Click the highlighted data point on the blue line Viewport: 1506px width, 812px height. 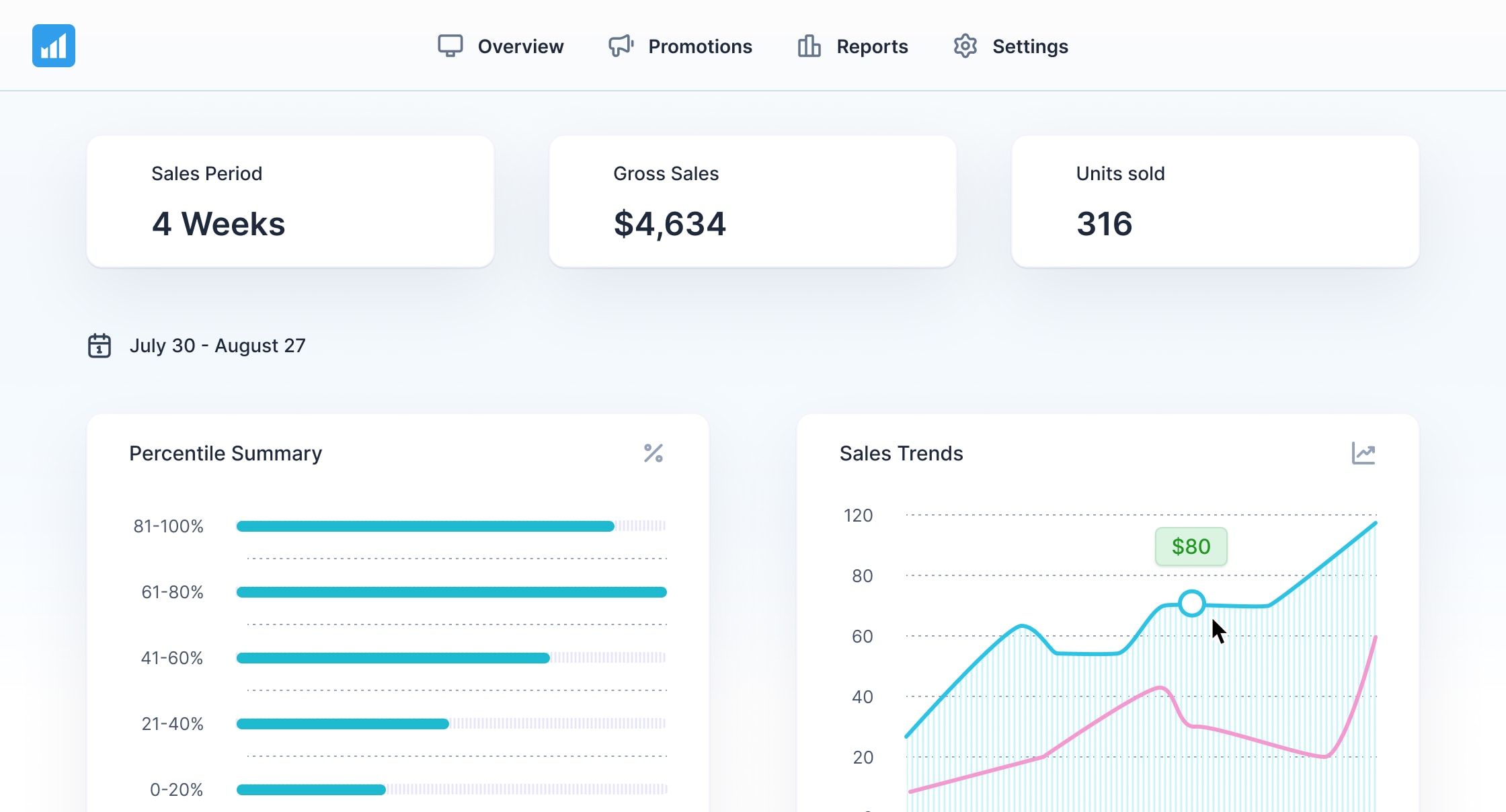click(x=1191, y=603)
